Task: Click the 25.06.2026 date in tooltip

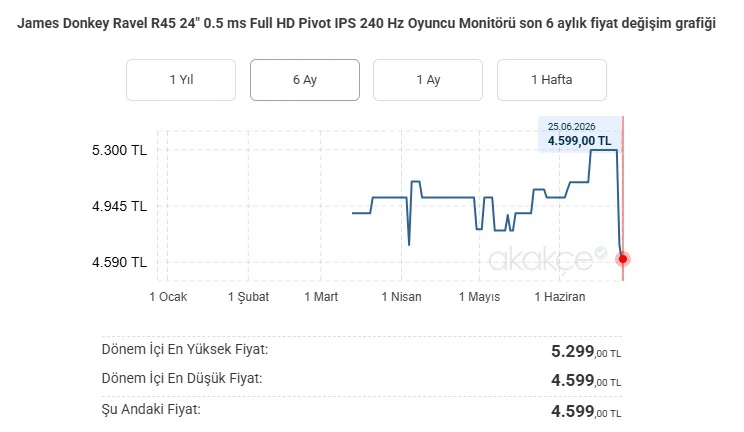Action: coord(571,127)
